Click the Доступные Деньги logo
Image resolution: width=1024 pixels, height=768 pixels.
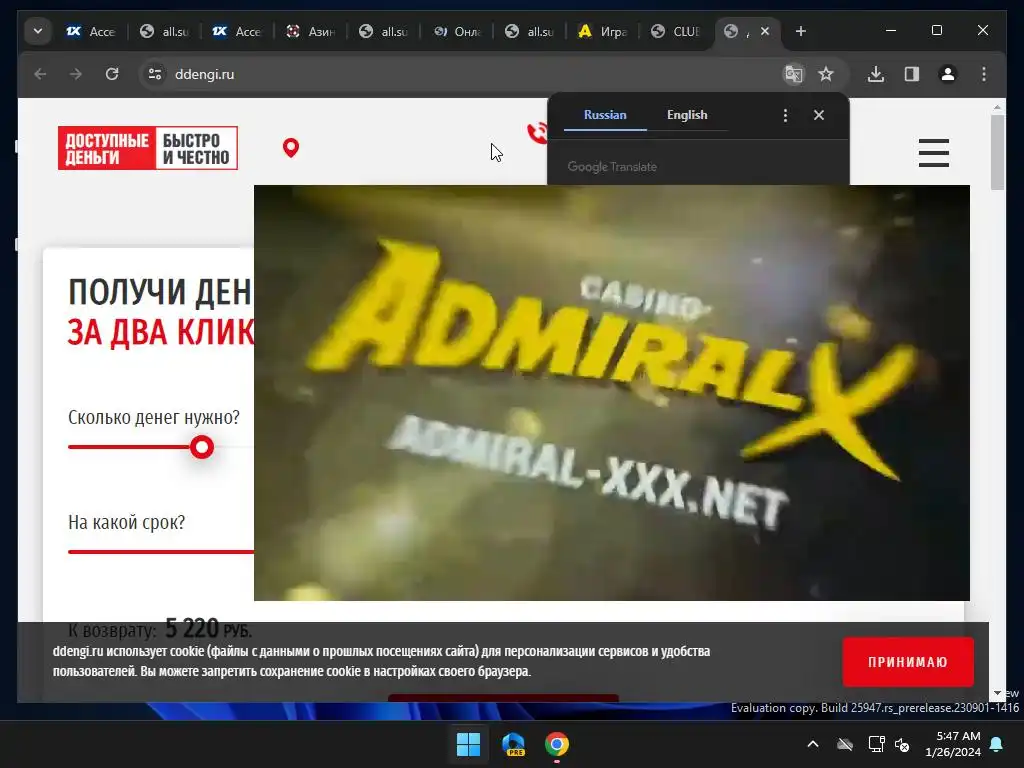(148, 148)
